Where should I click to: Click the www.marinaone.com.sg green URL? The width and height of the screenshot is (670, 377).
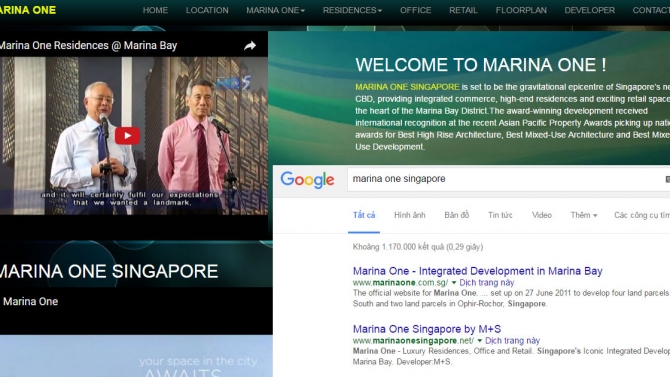point(400,283)
